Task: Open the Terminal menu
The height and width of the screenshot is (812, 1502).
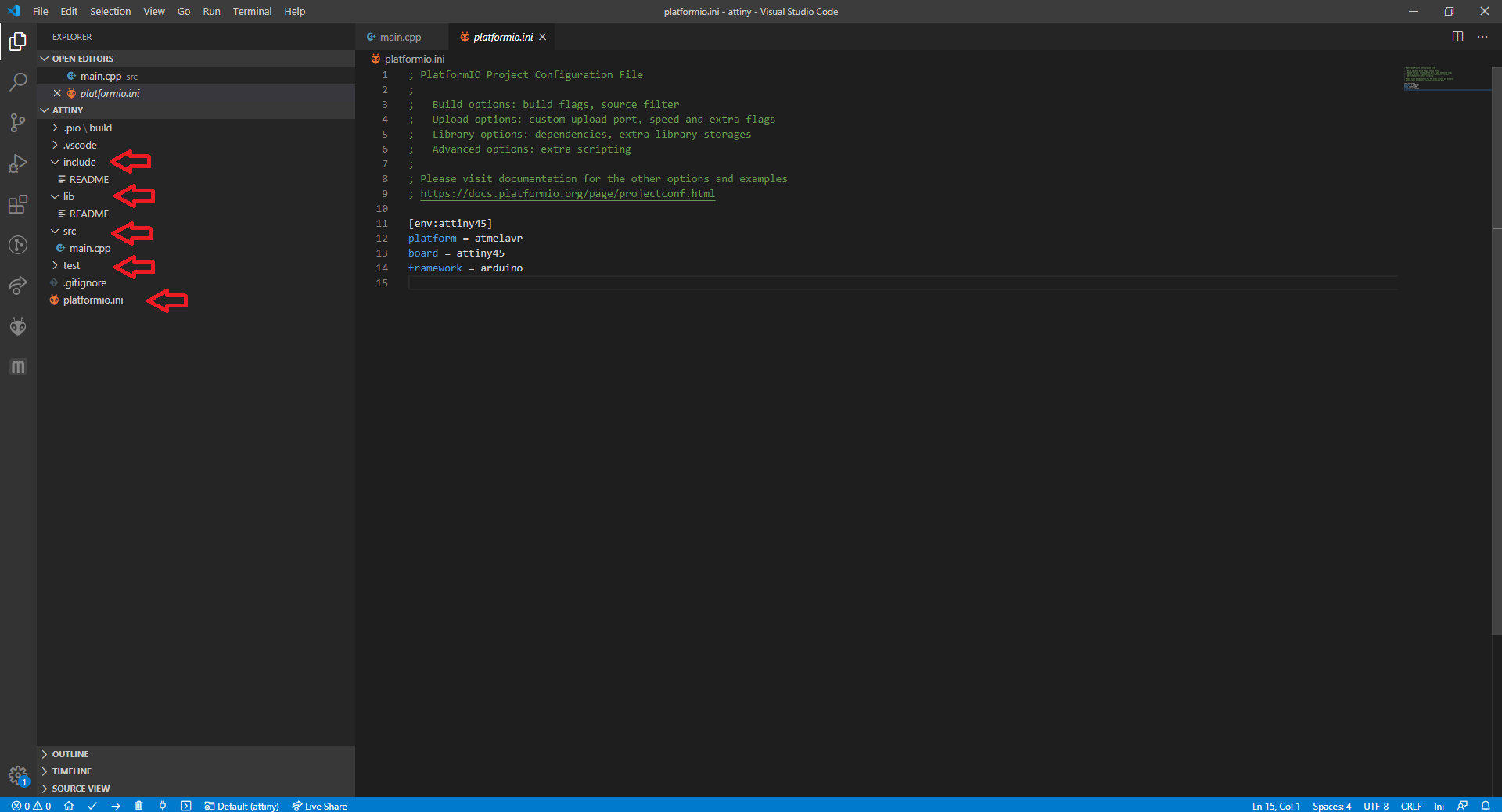Action: click(252, 11)
